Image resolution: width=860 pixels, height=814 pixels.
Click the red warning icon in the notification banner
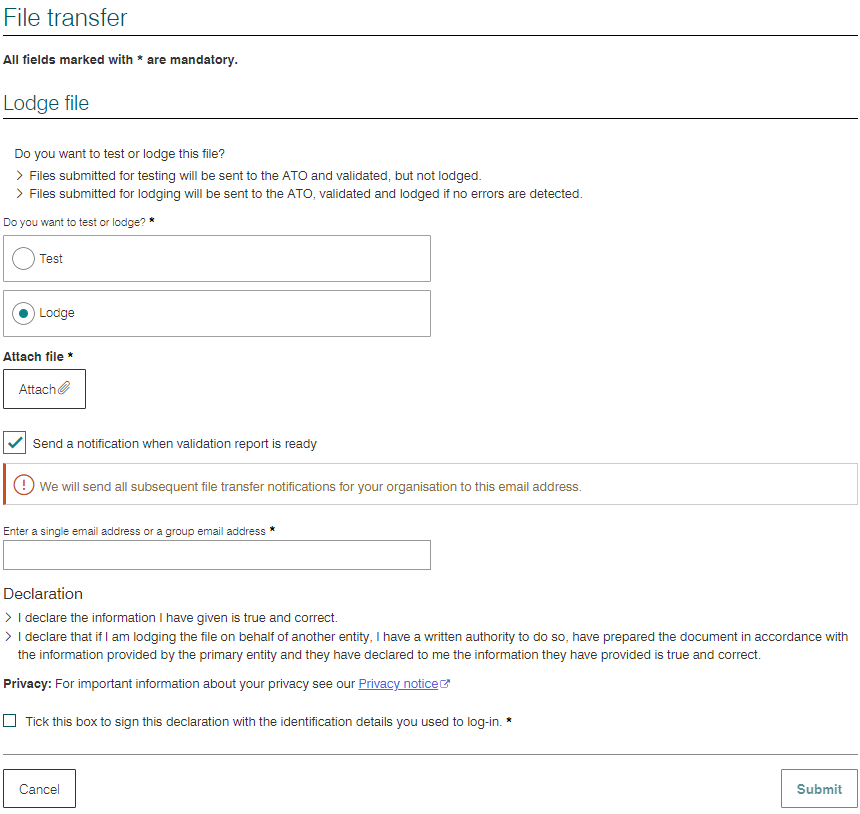click(x=22, y=484)
